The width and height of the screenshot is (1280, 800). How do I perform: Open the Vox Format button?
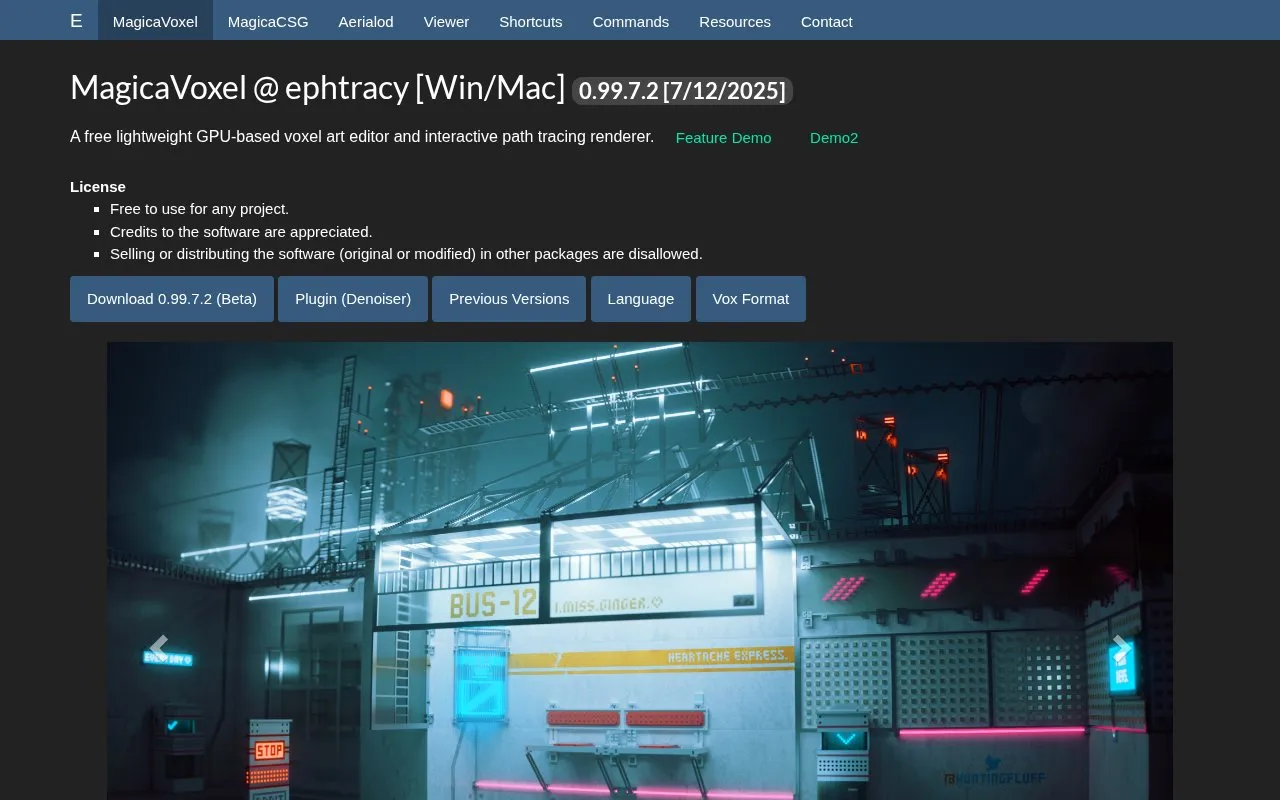point(751,299)
